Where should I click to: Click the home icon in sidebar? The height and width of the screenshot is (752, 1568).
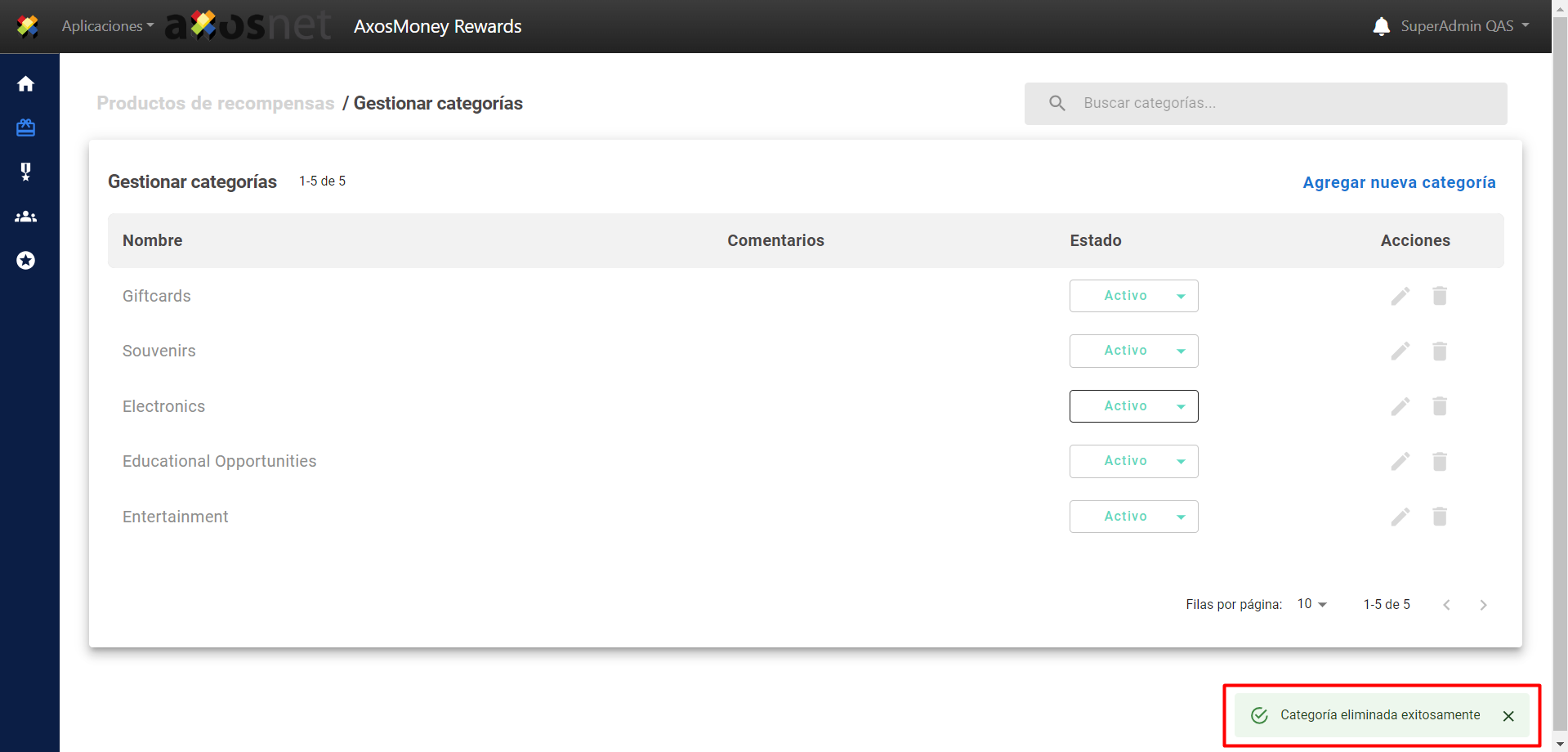(26, 84)
